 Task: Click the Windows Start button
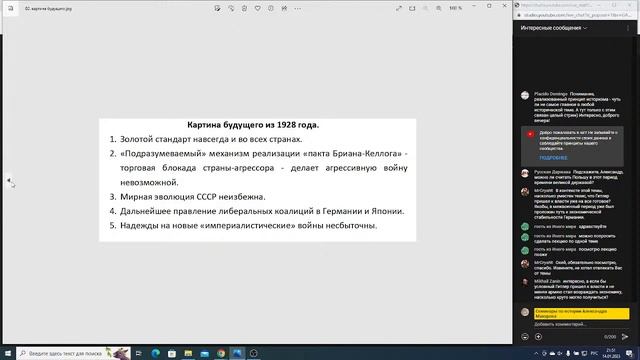tap(8, 353)
